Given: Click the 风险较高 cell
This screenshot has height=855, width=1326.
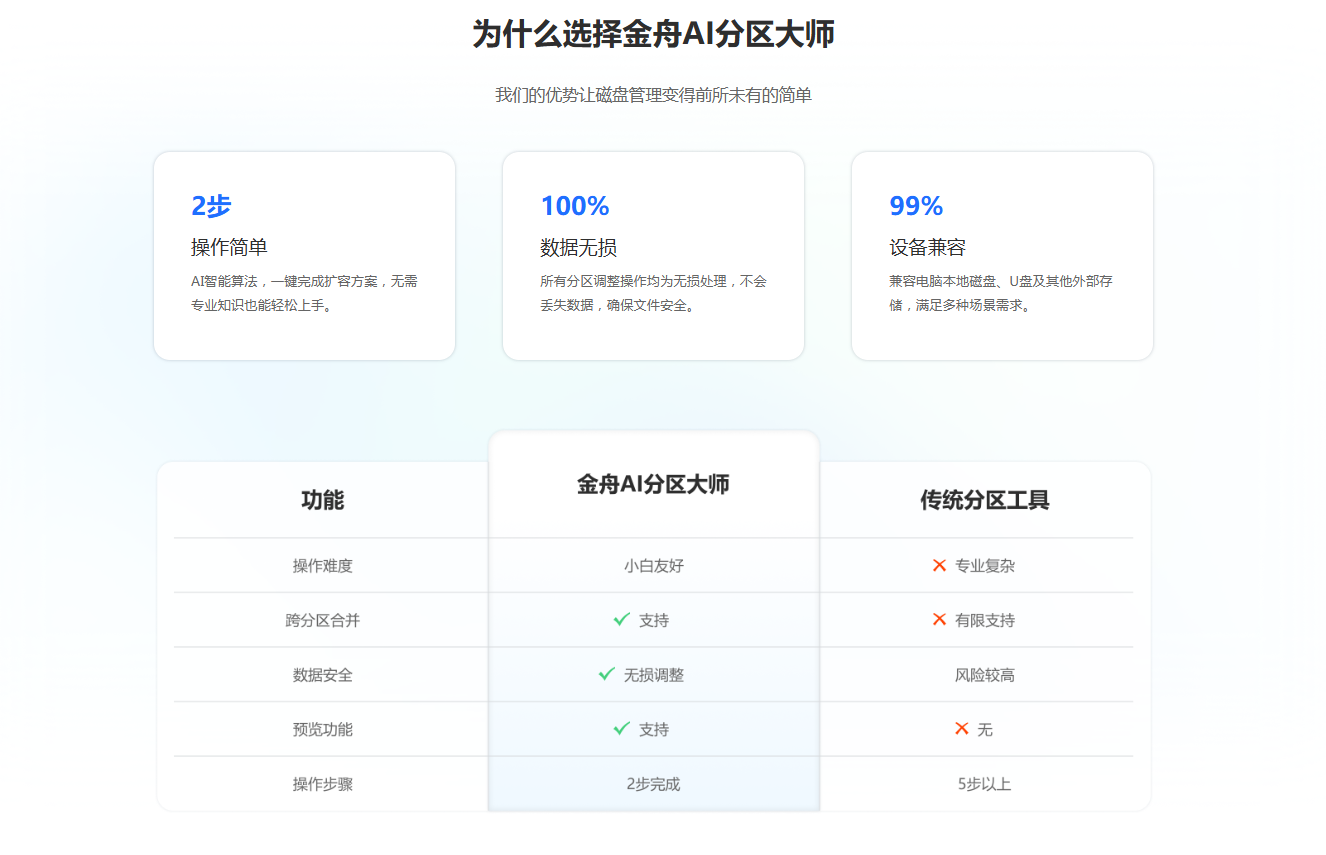Looking at the screenshot, I should coord(985,675).
